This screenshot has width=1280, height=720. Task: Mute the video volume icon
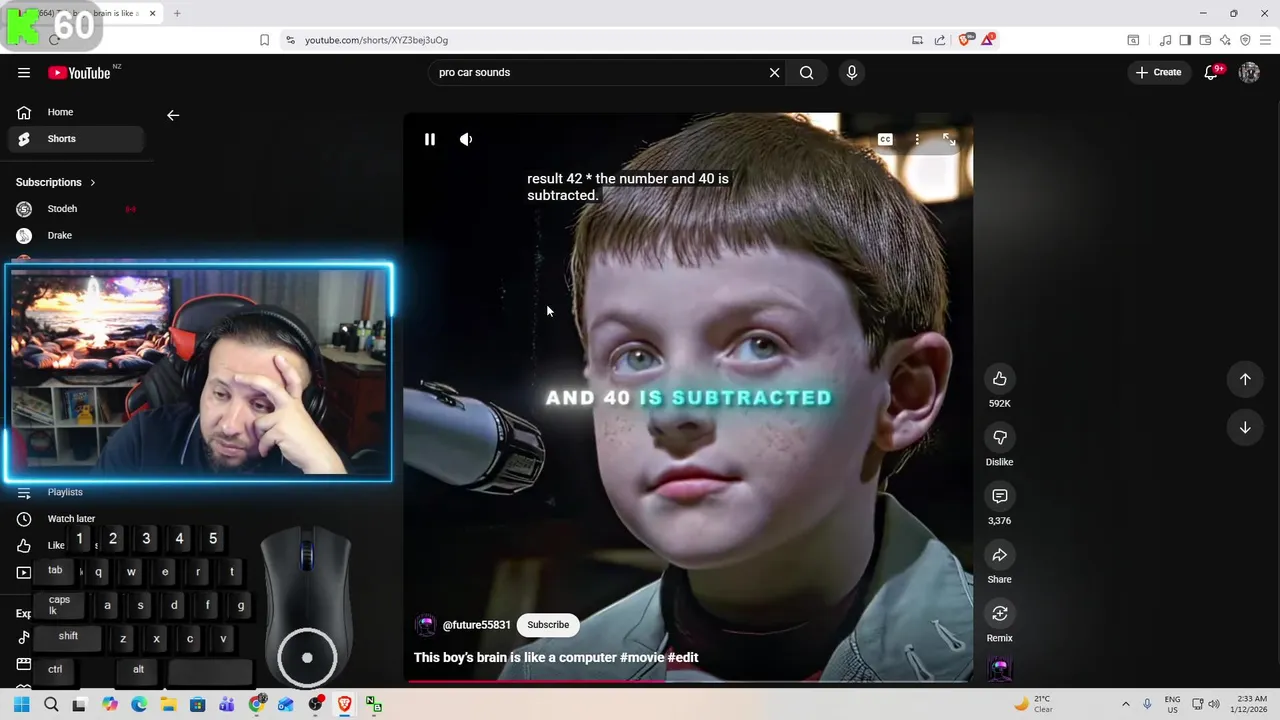point(466,139)
